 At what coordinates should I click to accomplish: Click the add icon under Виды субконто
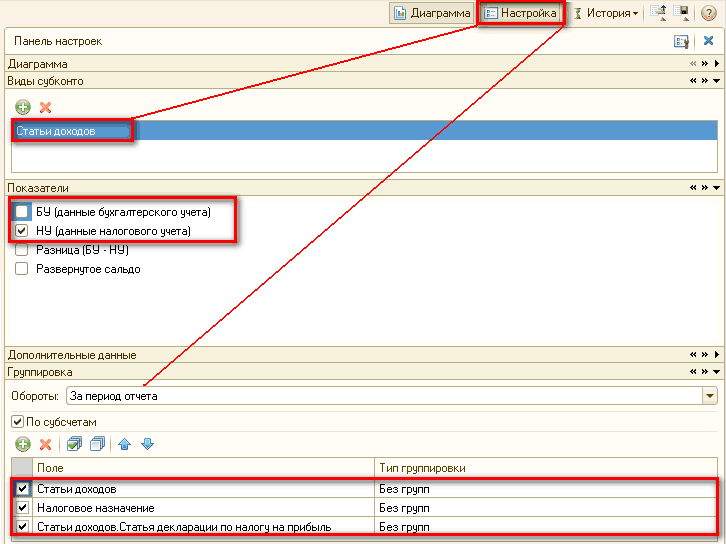click(22, 107)
